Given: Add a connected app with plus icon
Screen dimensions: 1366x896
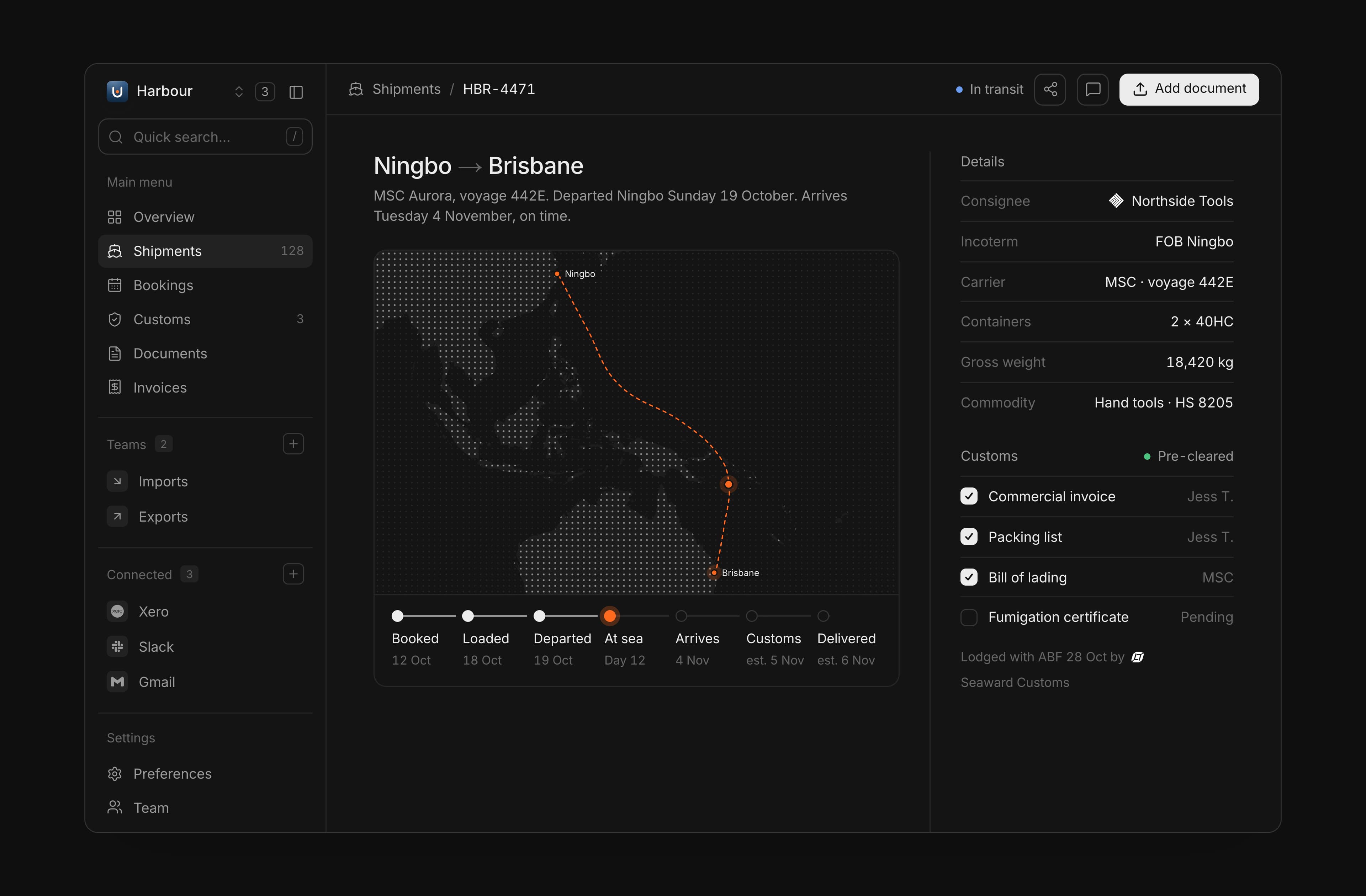Looking at the screenshot, I should (293, 574).
